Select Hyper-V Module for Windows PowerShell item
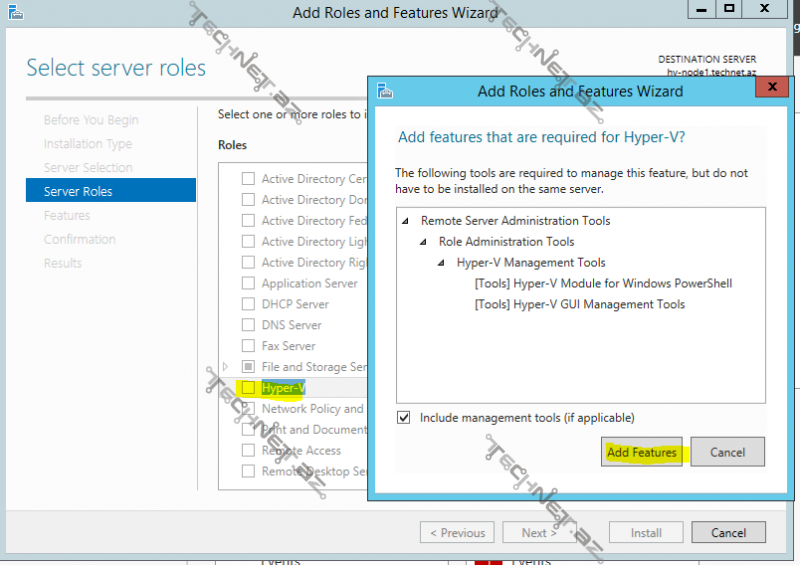The image size is (800, 565). click(603, 283)
